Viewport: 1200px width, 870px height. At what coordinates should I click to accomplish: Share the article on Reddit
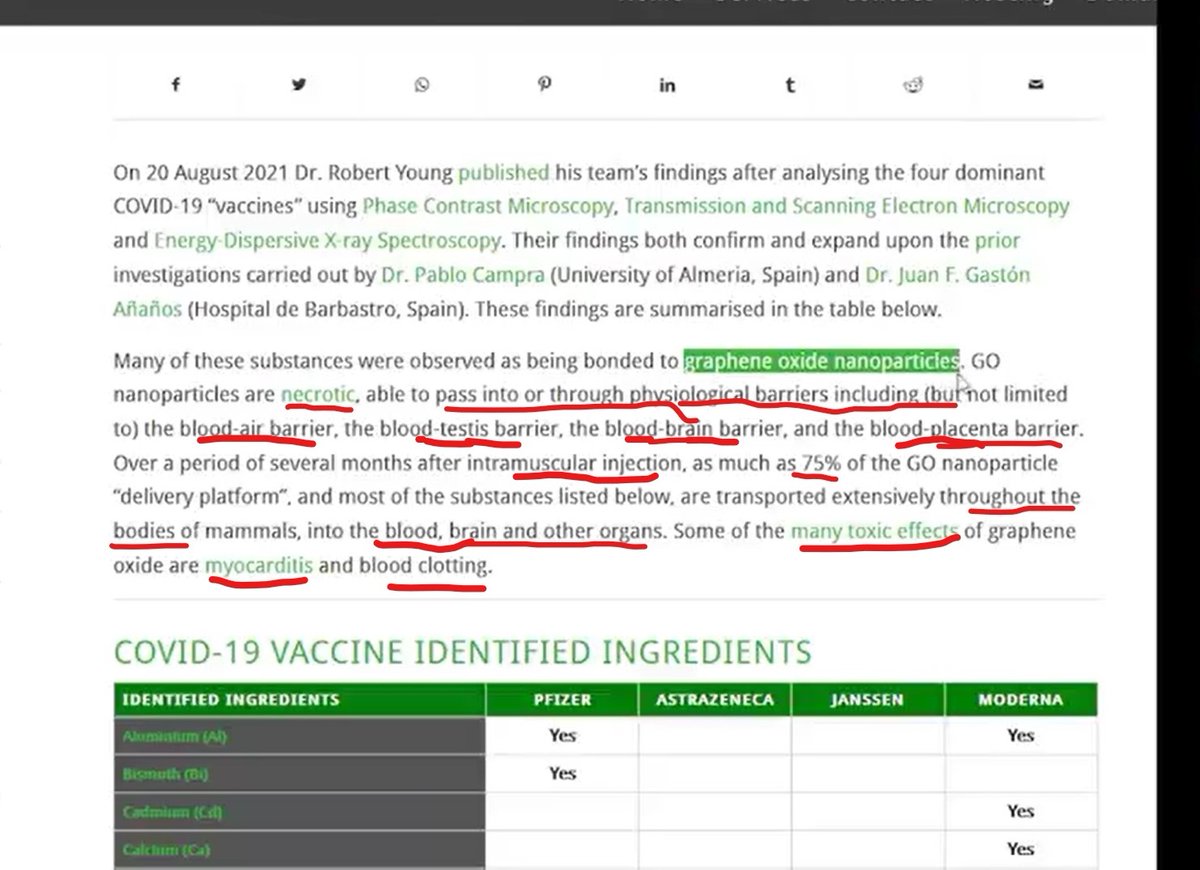click(x=913, y=85)
